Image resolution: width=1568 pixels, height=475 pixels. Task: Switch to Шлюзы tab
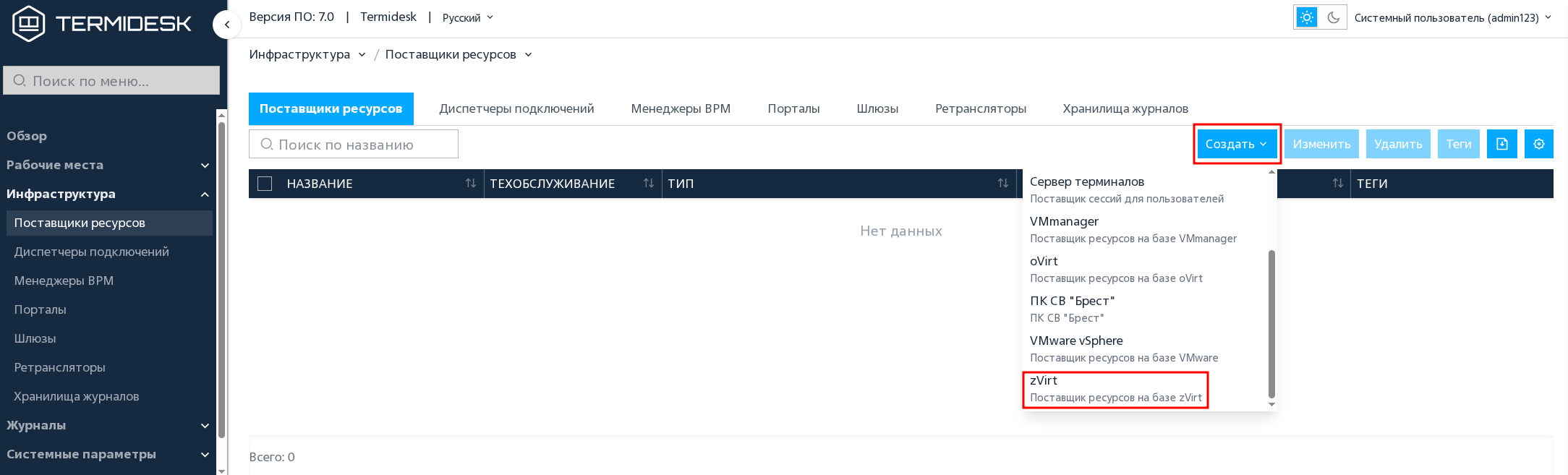pos(877,108)
